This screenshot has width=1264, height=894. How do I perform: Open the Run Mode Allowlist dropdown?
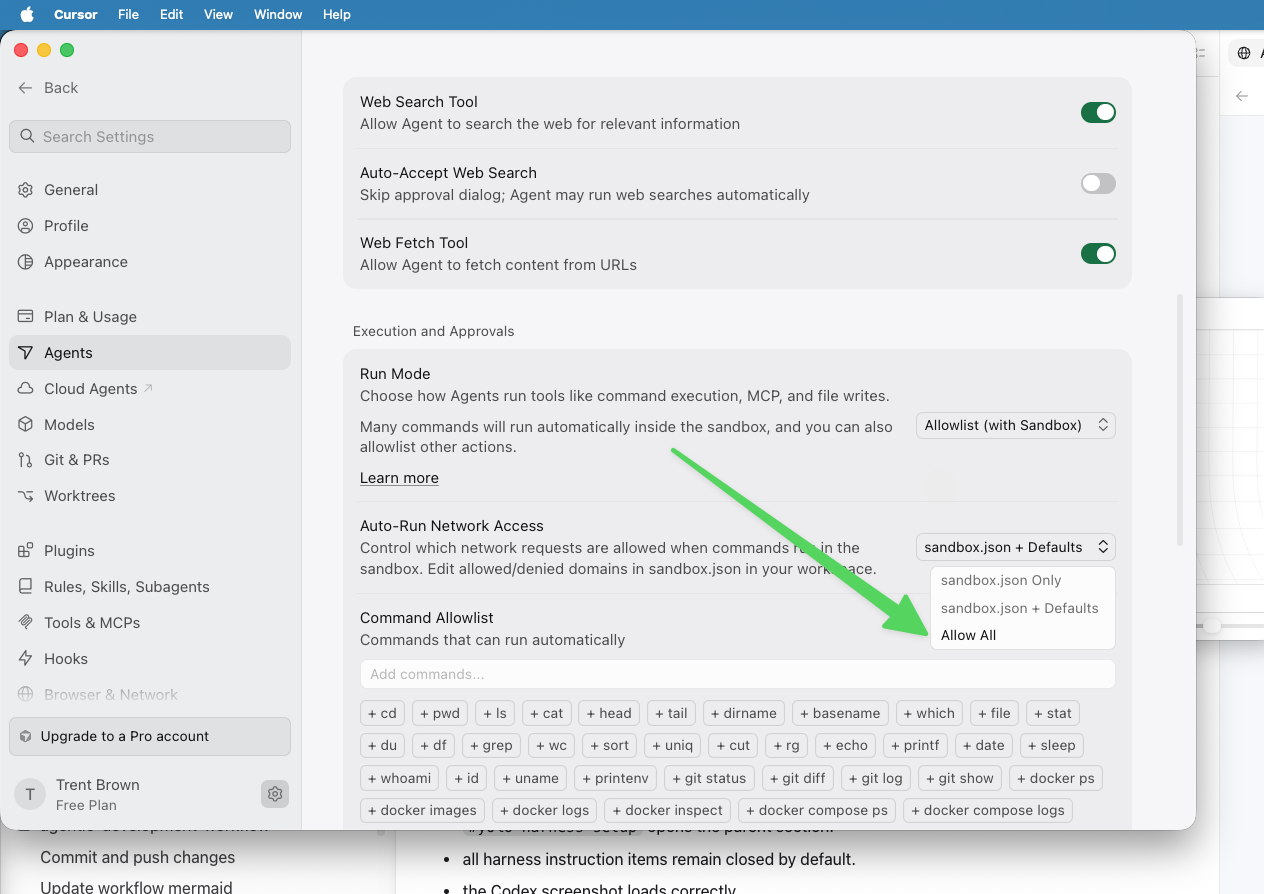(x=1016, y=425)
